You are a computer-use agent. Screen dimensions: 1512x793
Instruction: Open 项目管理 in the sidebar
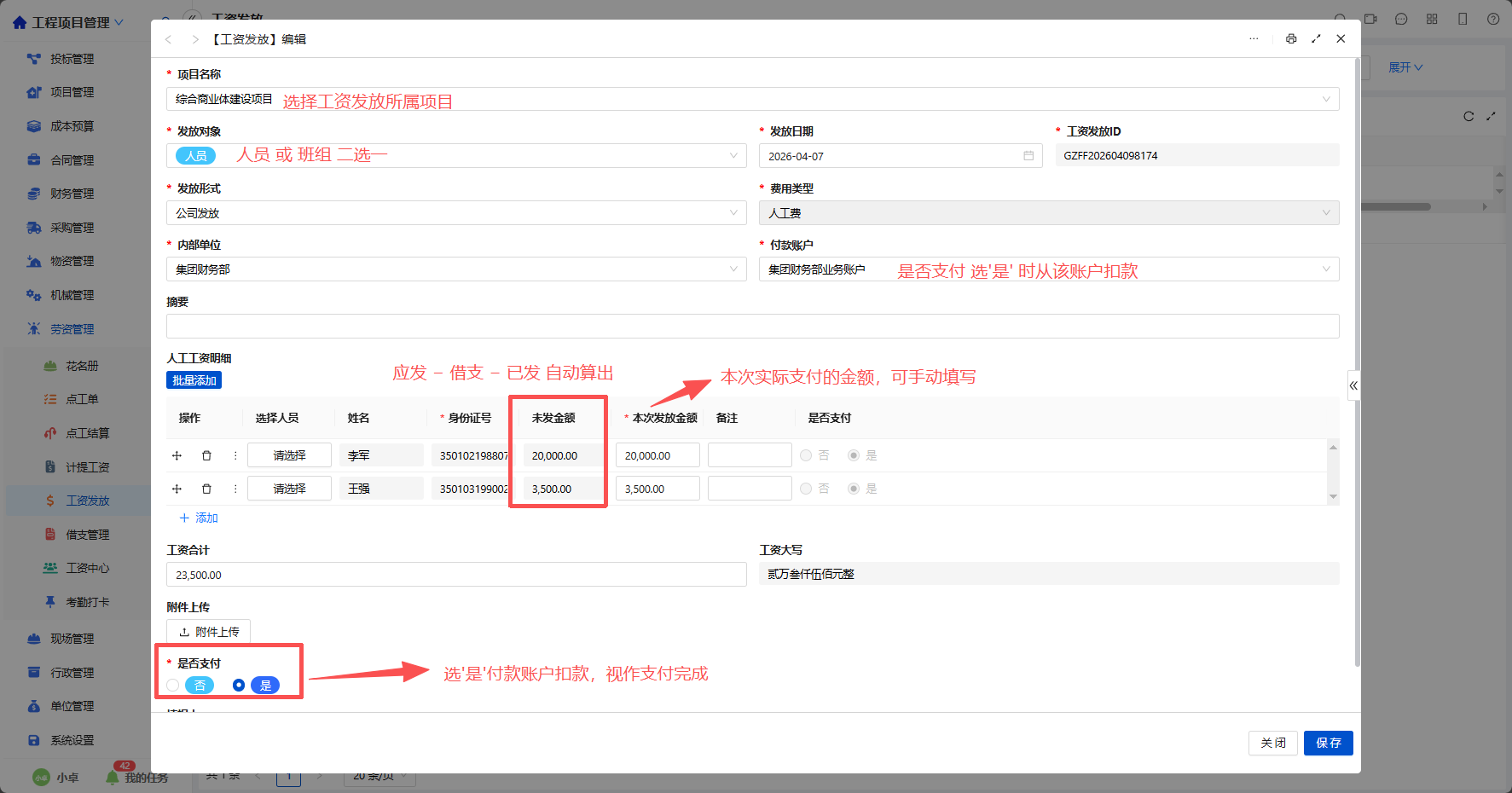pos(72,92)
